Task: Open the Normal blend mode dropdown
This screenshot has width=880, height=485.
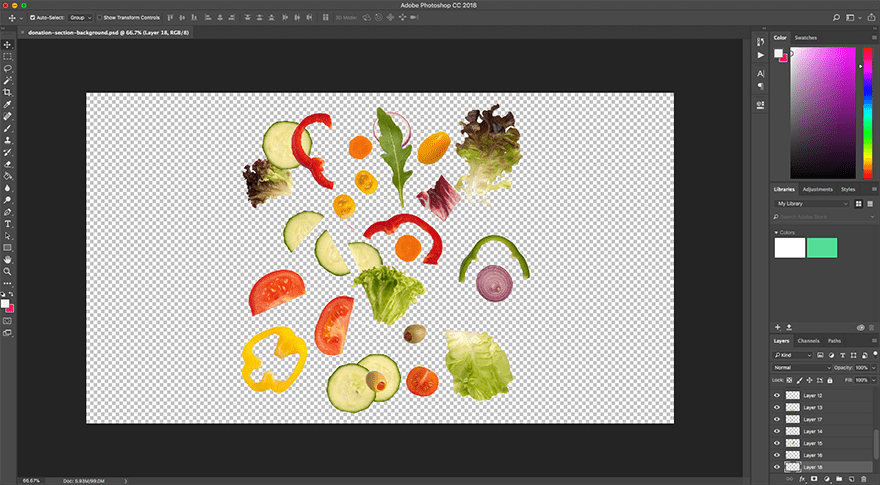Action: (802, 368)
